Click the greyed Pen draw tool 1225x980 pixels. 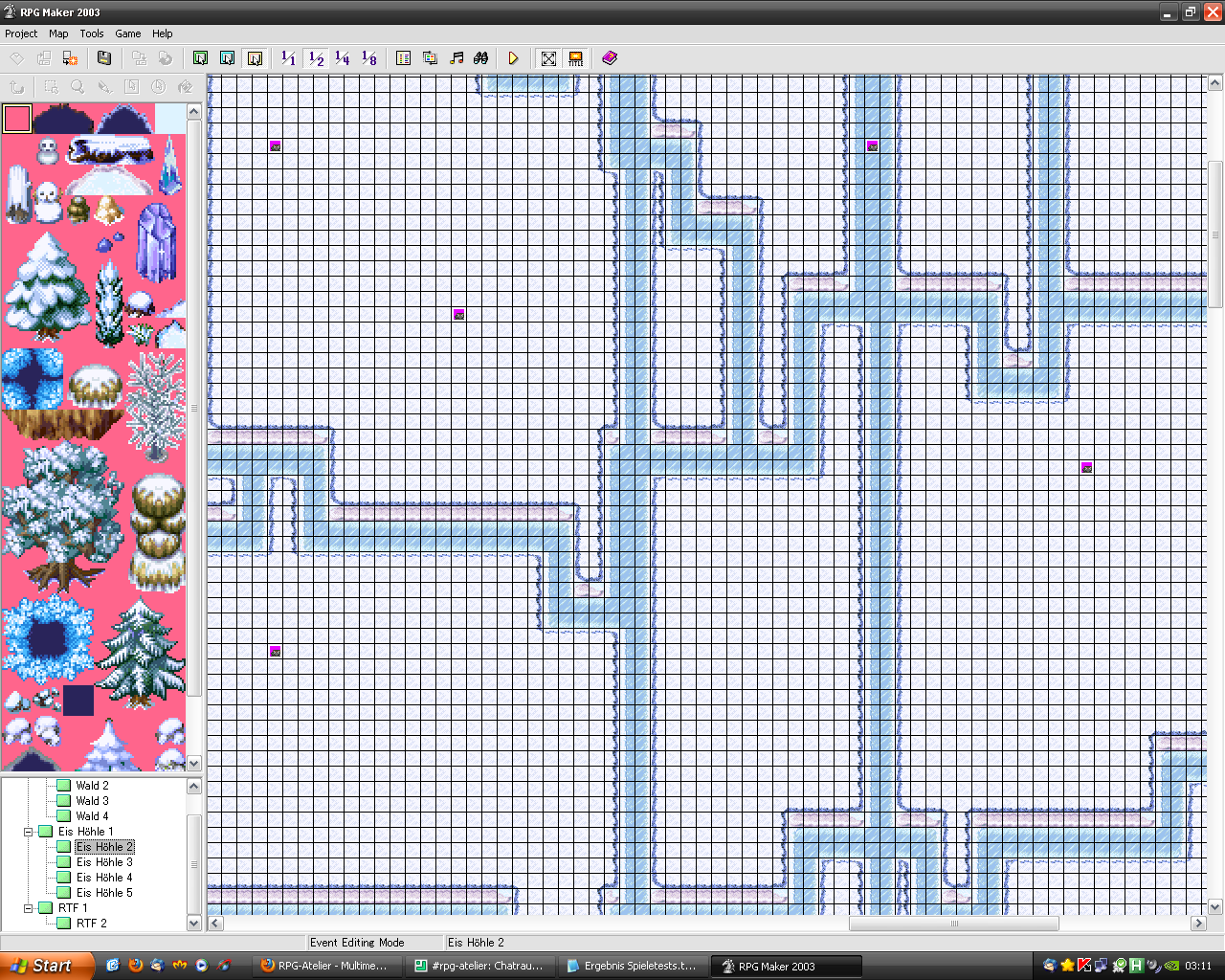tap(104, 87)
